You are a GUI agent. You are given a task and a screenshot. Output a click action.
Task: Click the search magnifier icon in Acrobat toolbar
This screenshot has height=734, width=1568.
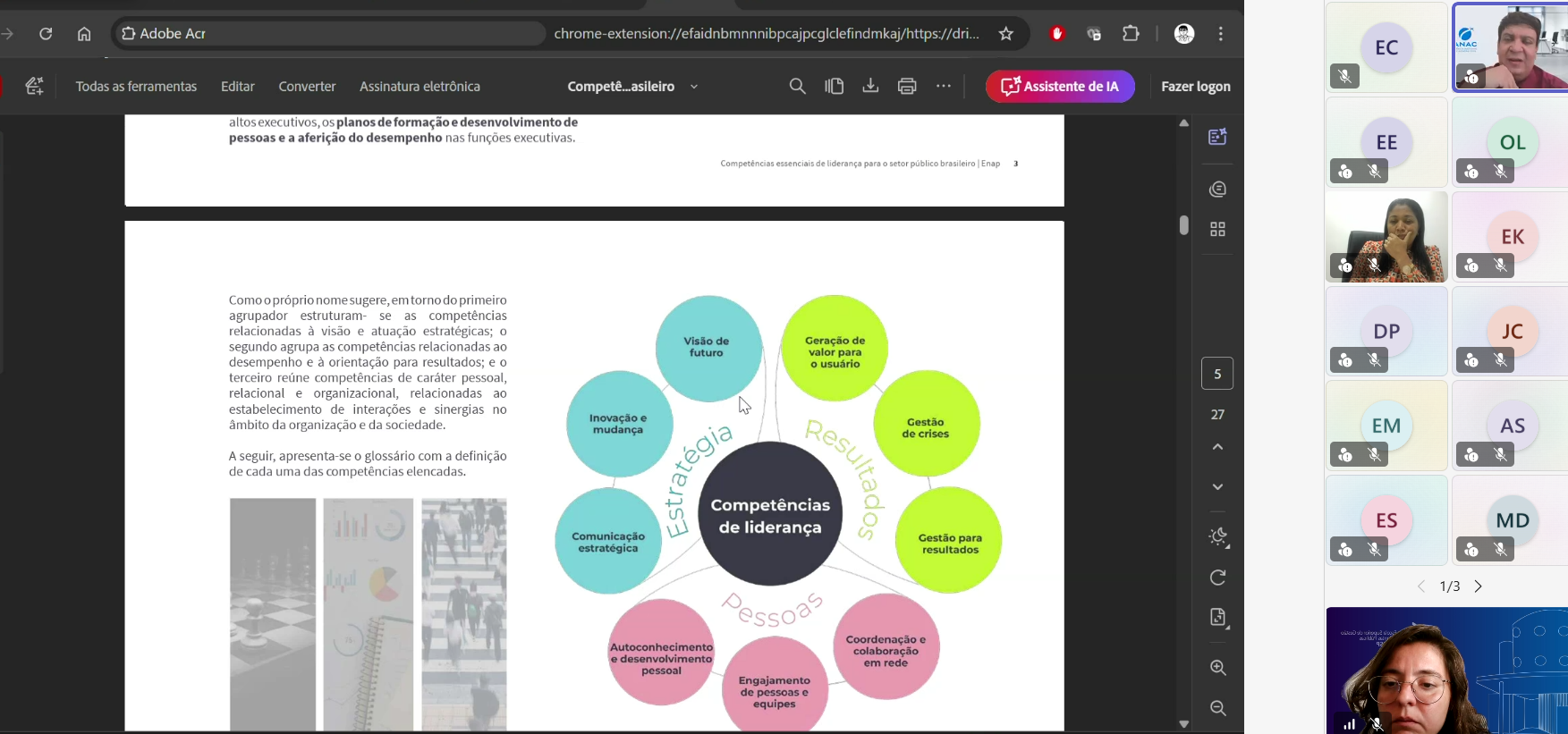click(x=797, y=86)
